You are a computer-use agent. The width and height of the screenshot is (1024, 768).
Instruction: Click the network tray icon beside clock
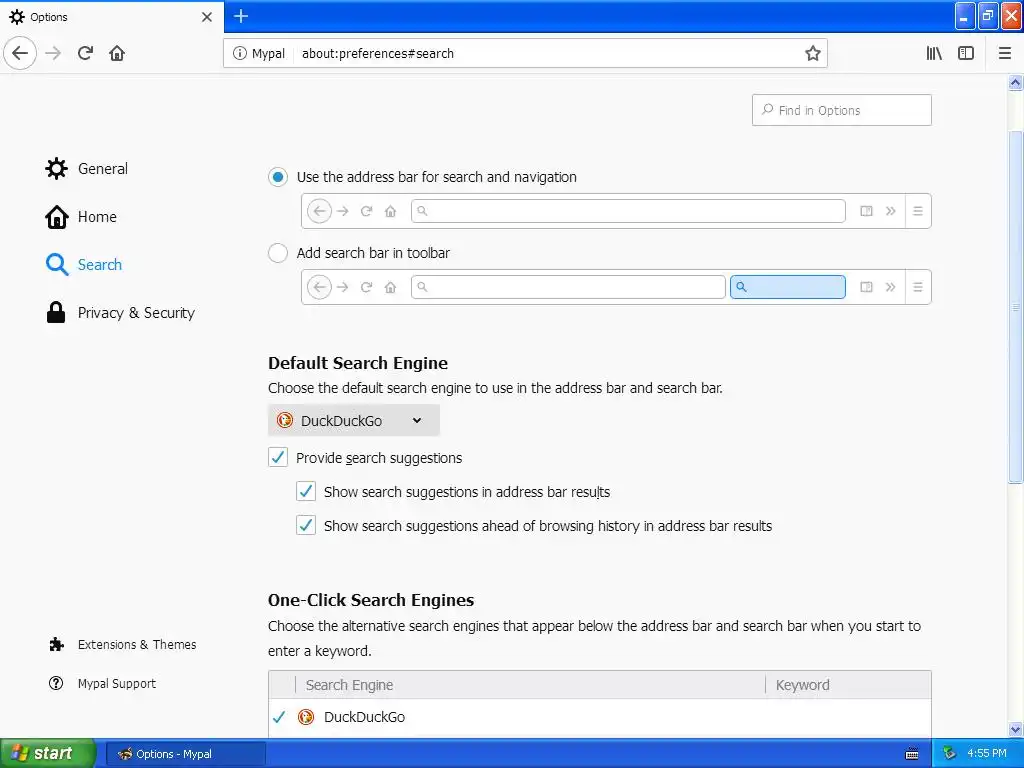click(950, 754)
